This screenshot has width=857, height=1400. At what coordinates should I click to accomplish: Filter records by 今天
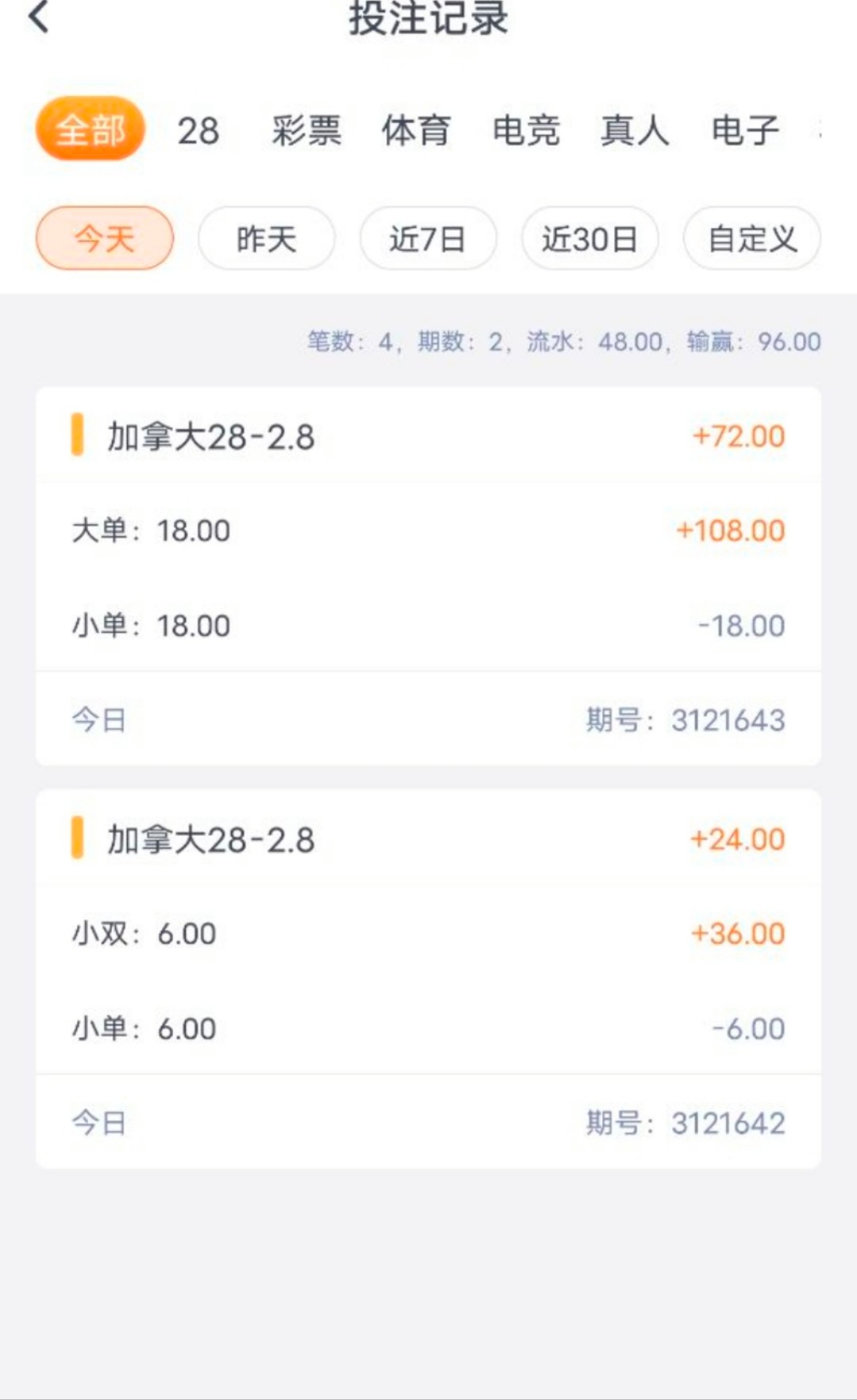[105, 238]
